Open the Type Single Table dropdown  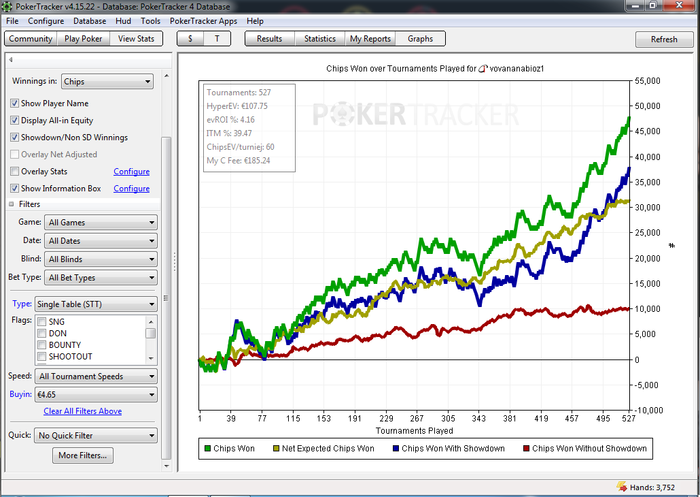[96, 304]
